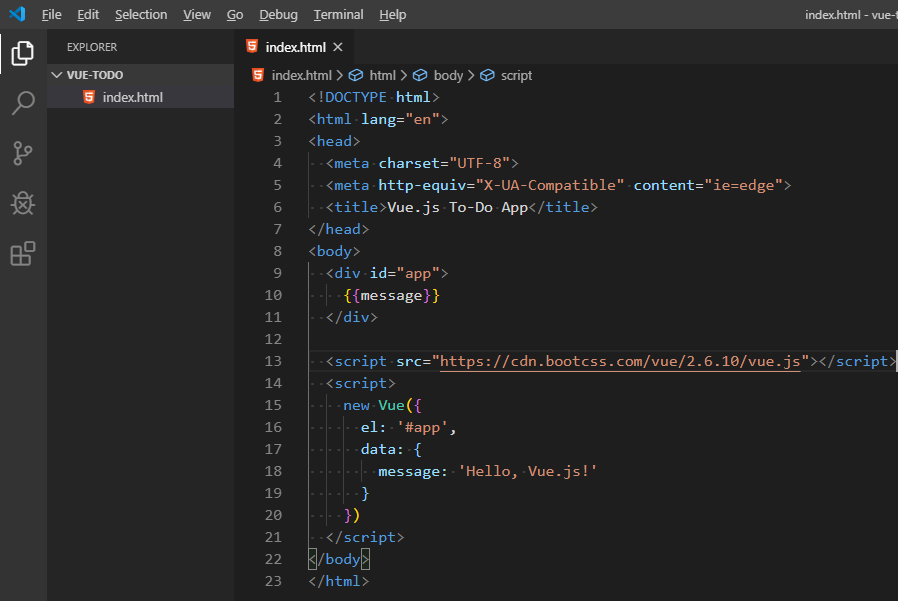
Task: Close the index.html tab
Action: point(336,46)
